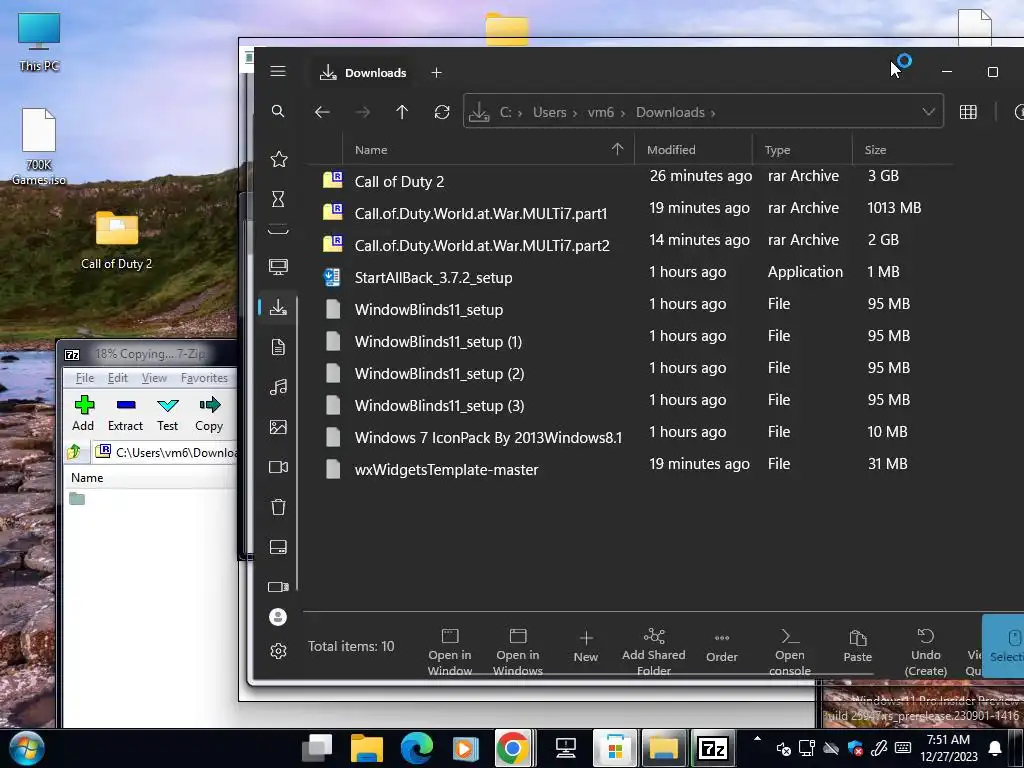1024x768 pixels.
Task: Click the Paste button
Action: pos(857,647)
